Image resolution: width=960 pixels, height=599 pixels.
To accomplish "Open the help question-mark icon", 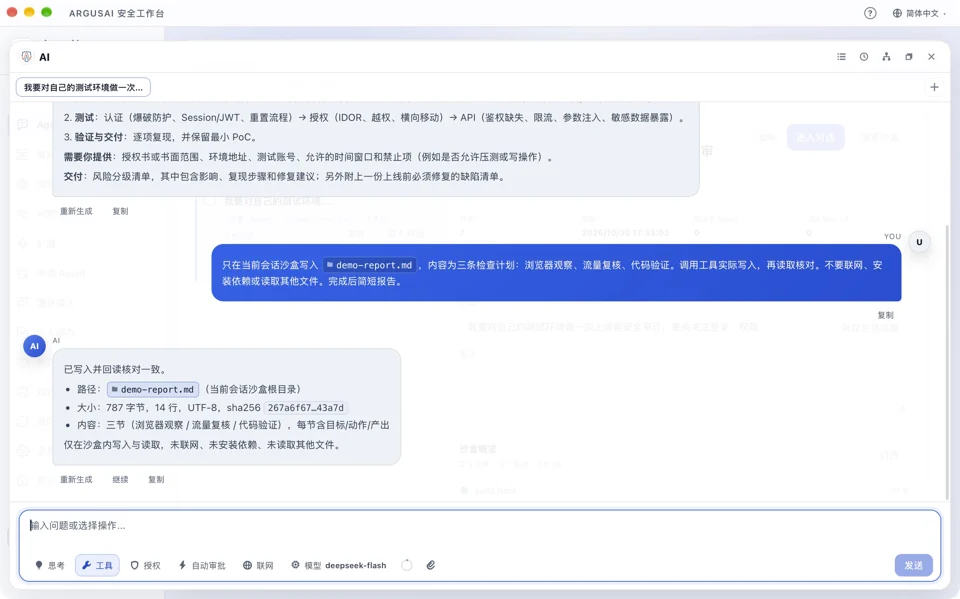I will click(x=870, y=13).
